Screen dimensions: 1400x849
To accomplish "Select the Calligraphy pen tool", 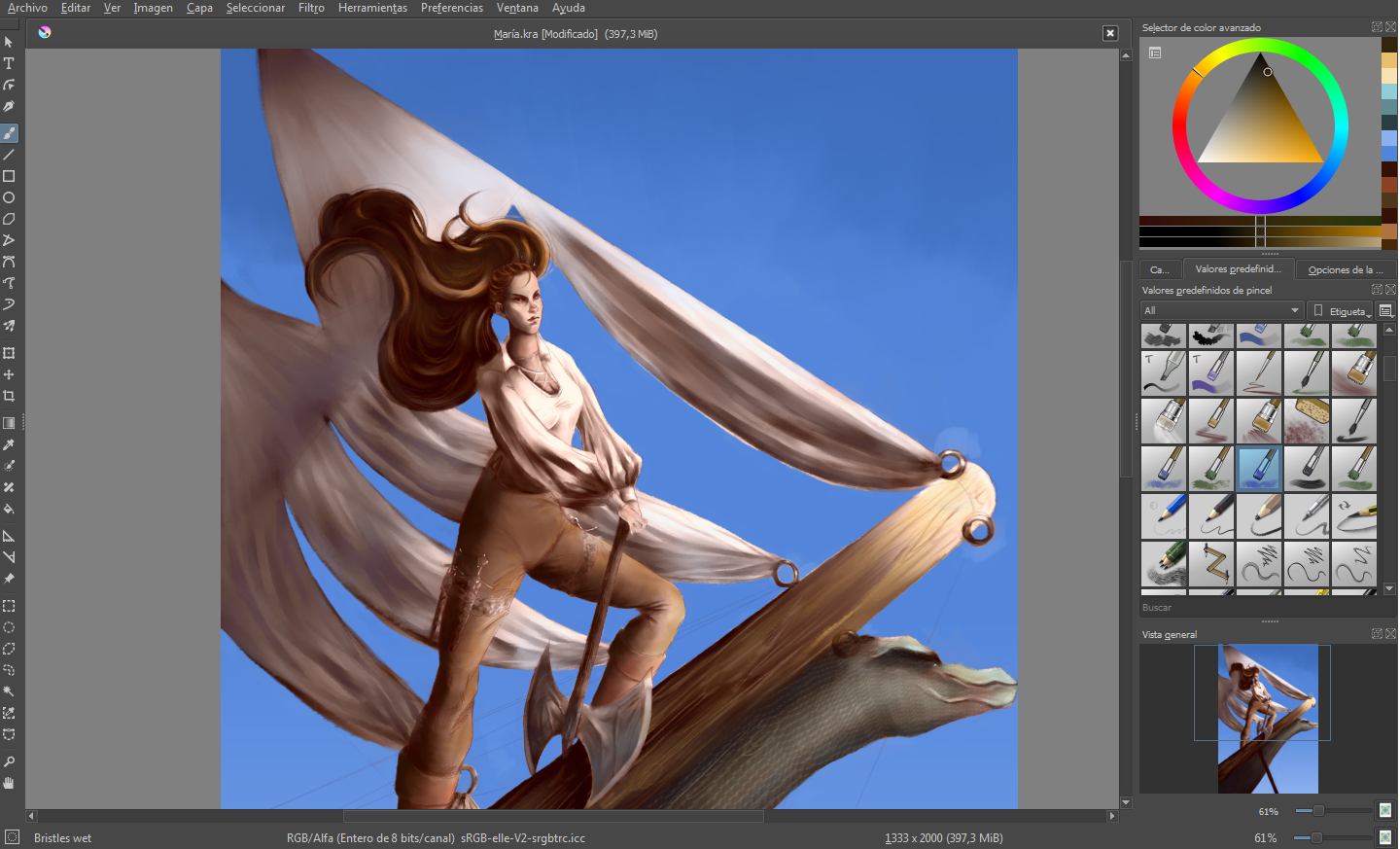I will [9, 106].
